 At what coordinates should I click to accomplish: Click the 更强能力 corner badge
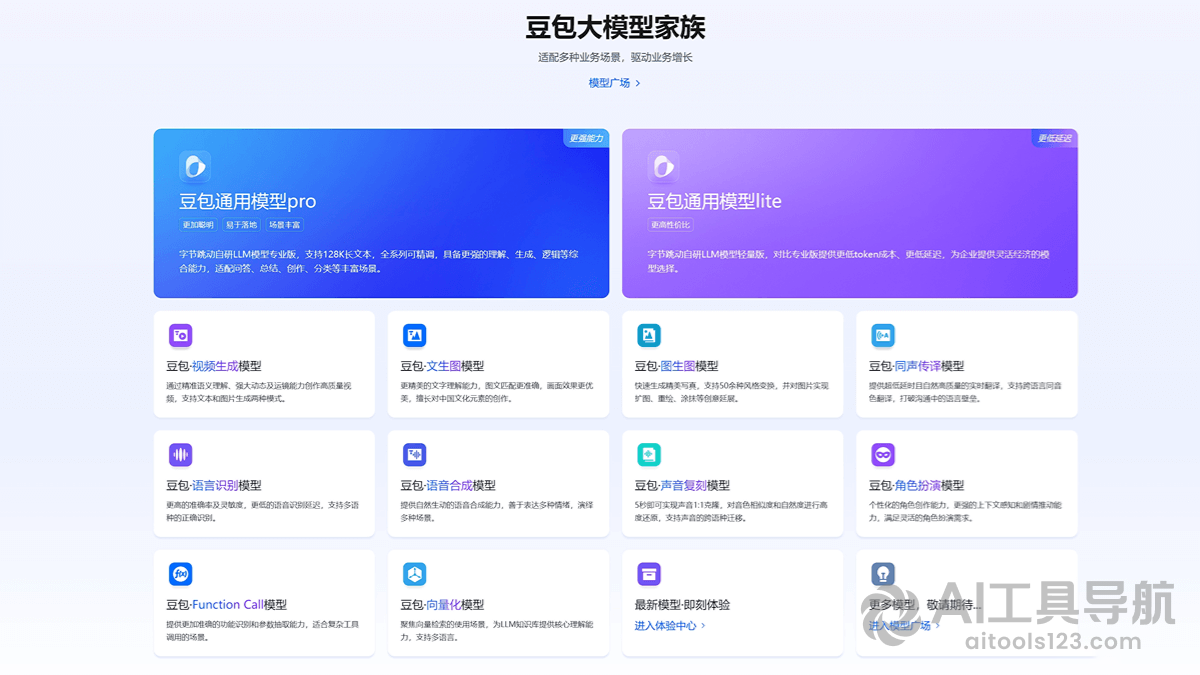point(587,138)
